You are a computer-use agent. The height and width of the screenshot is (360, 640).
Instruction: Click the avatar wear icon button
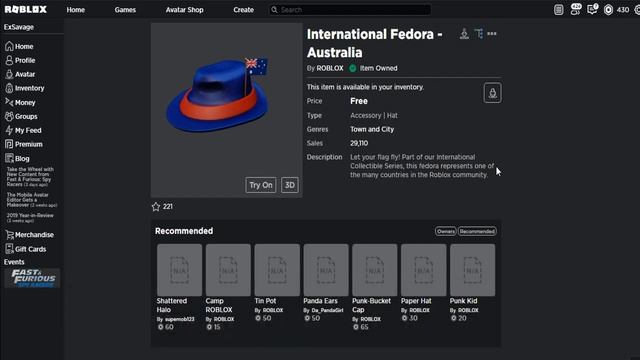[x=493, y=93]
